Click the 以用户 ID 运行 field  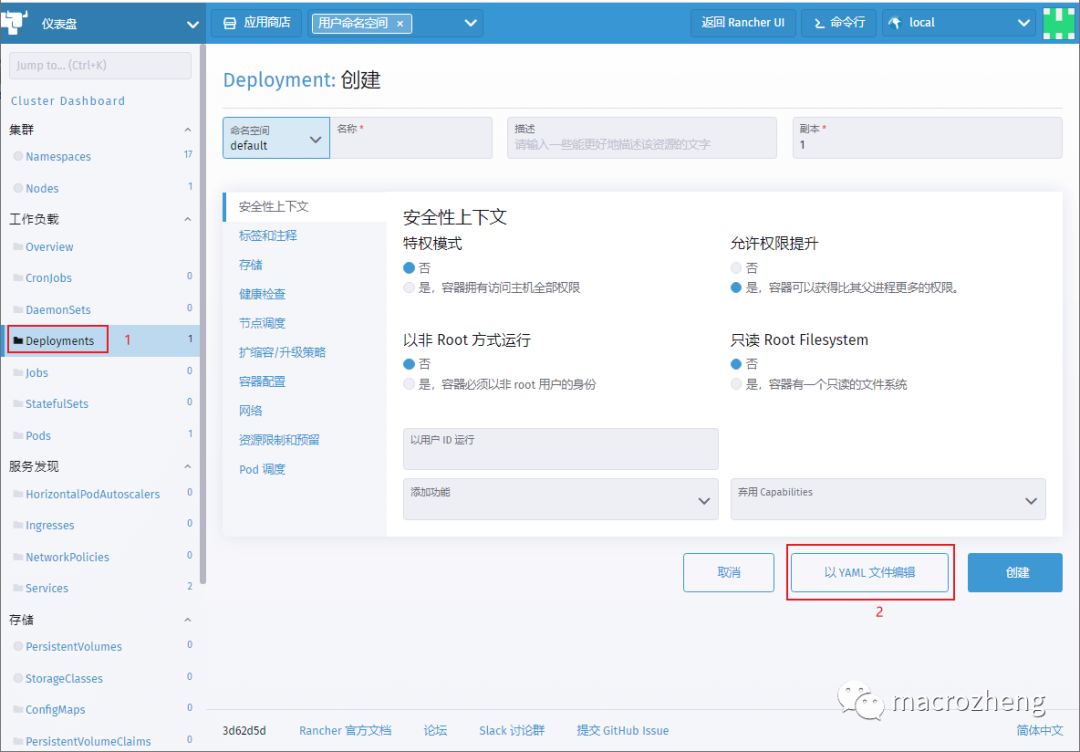point(561,448)
